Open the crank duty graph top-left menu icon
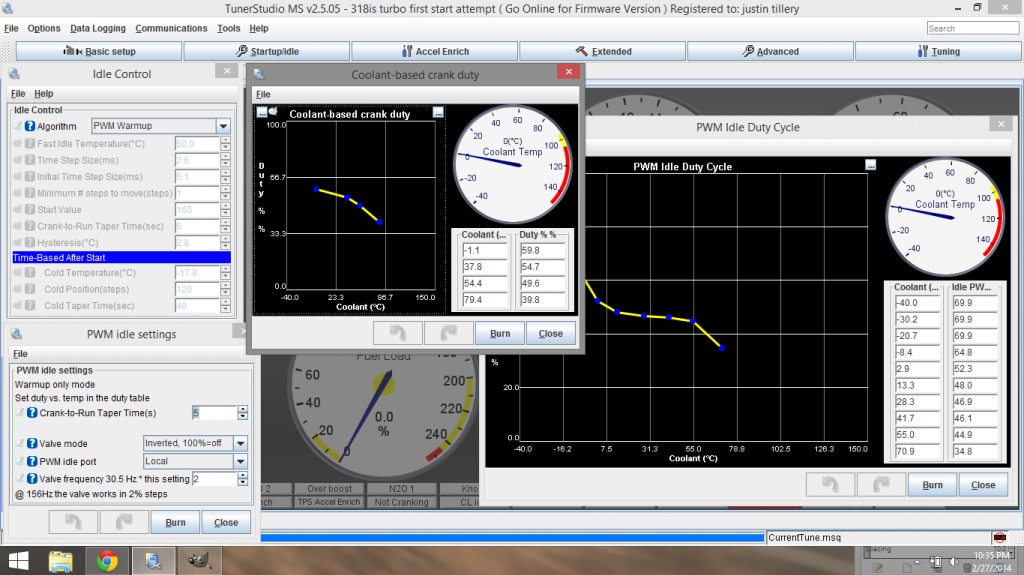This screenshot has width=1024, height=575. click(262, 112)
